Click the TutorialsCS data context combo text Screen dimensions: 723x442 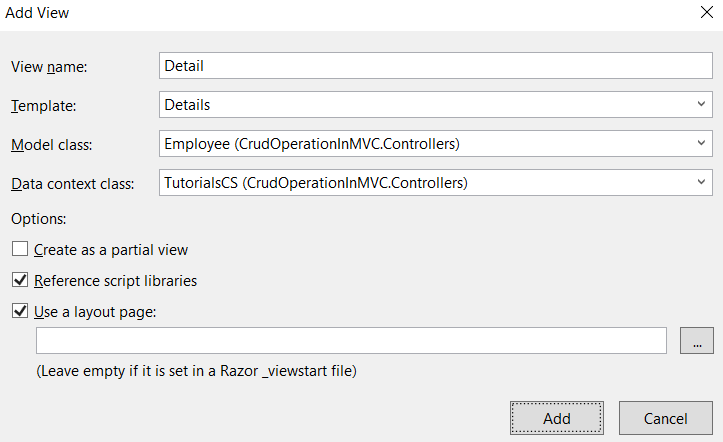(x=316, y=183)
